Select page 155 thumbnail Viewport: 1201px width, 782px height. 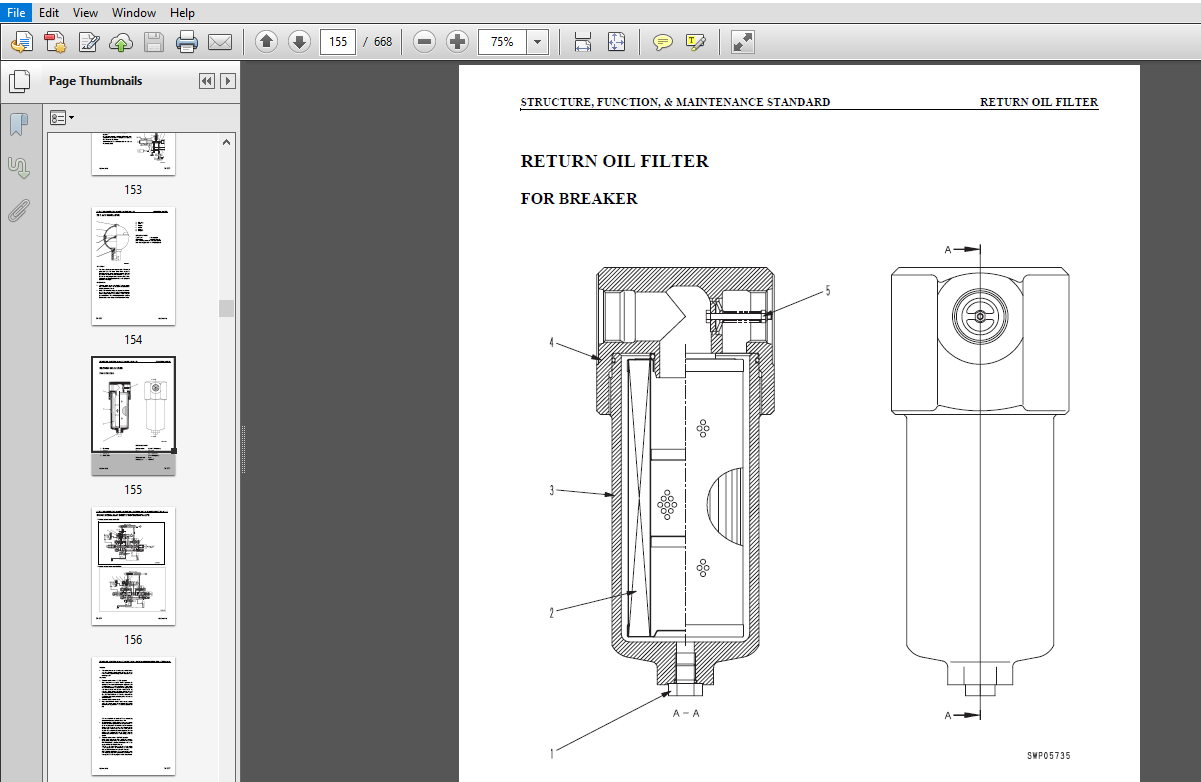point(133,415)
